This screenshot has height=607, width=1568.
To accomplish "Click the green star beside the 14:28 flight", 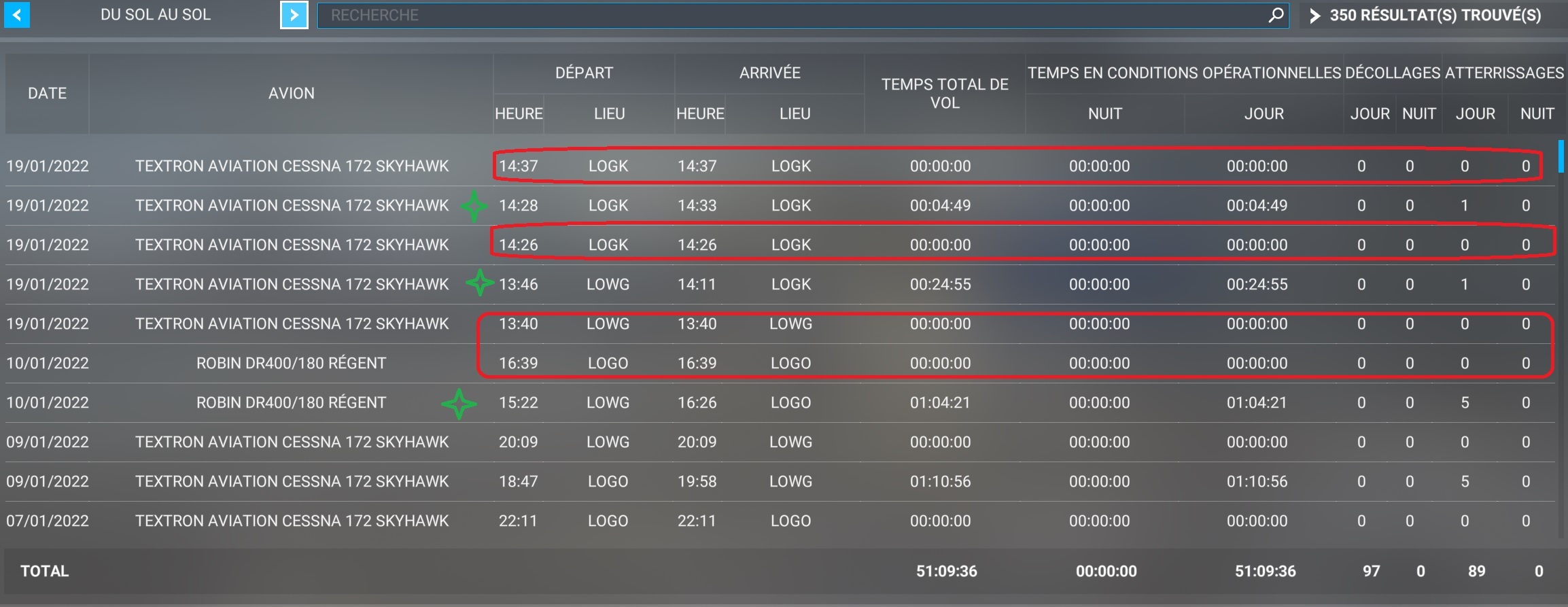I will [x=474, y=206].
